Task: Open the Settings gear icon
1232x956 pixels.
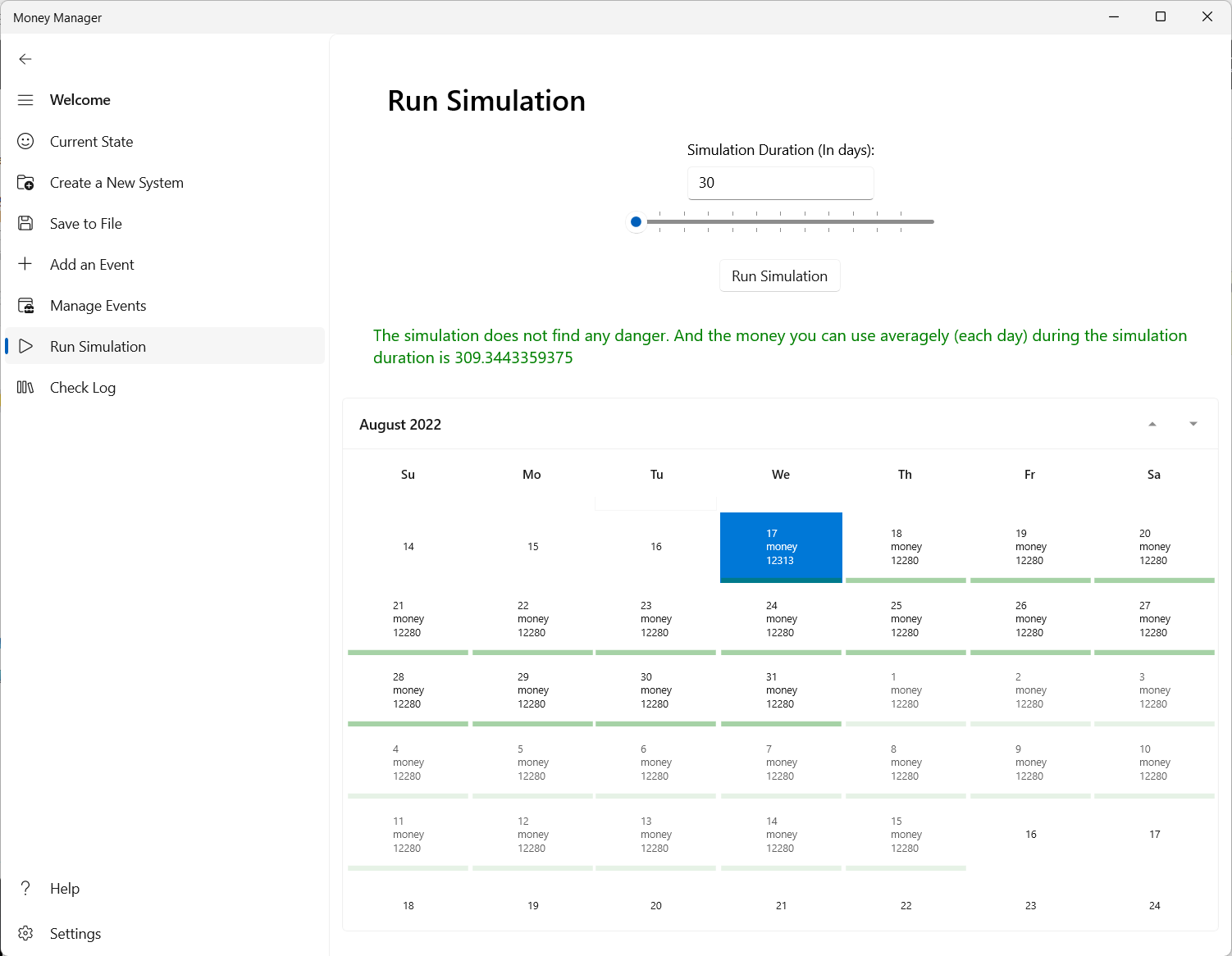Action: click(x=25, y=933)
